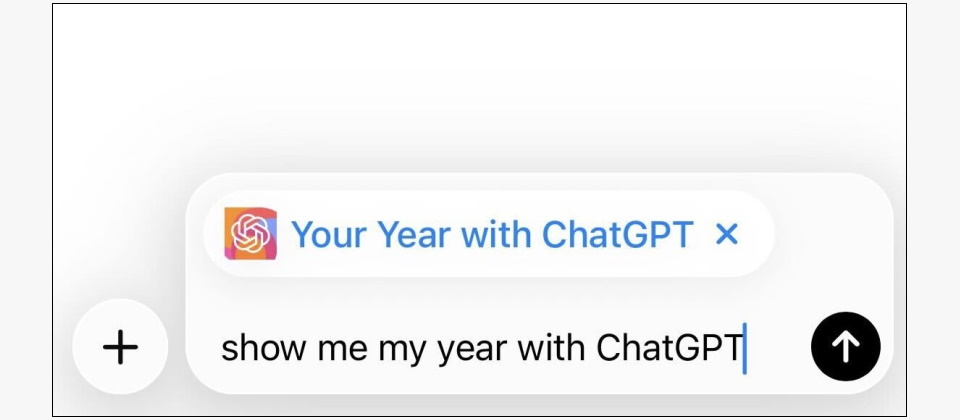Click the ChatGPT logo in the chip
The height and width of the screenshot is (420, 960).
coord(250,235)
